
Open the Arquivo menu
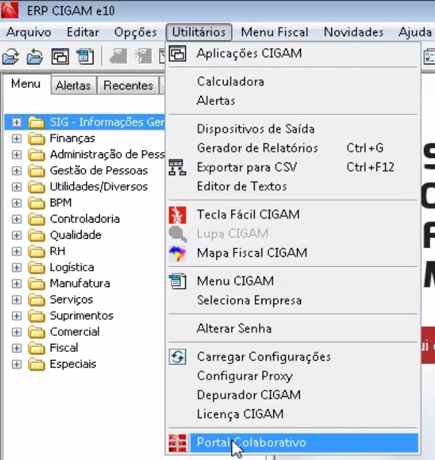[x=29, y=32]
